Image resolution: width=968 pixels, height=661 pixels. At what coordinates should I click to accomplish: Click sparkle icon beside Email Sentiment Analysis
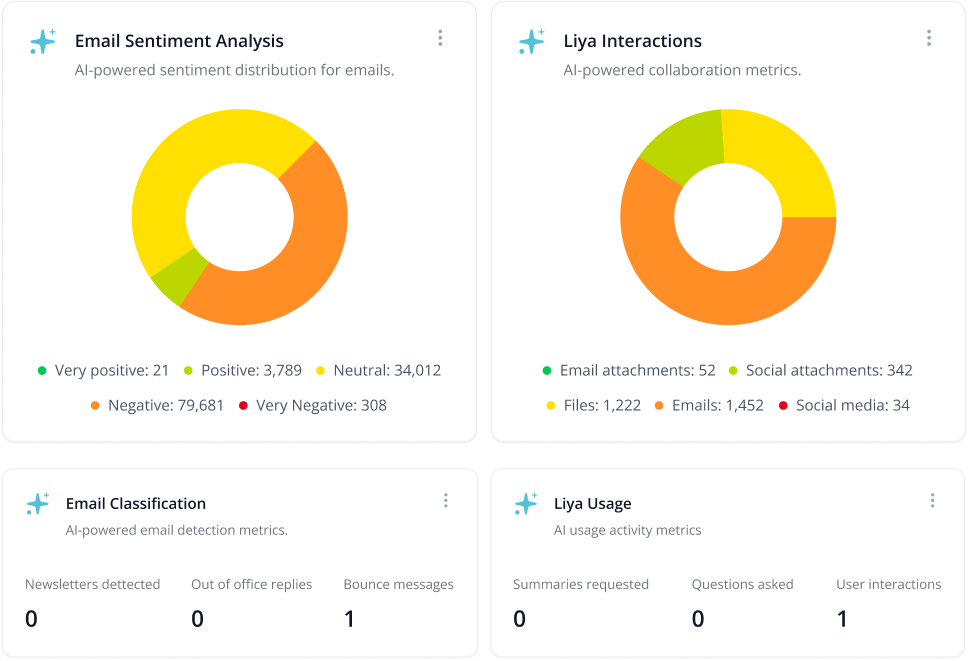(43, 41)
